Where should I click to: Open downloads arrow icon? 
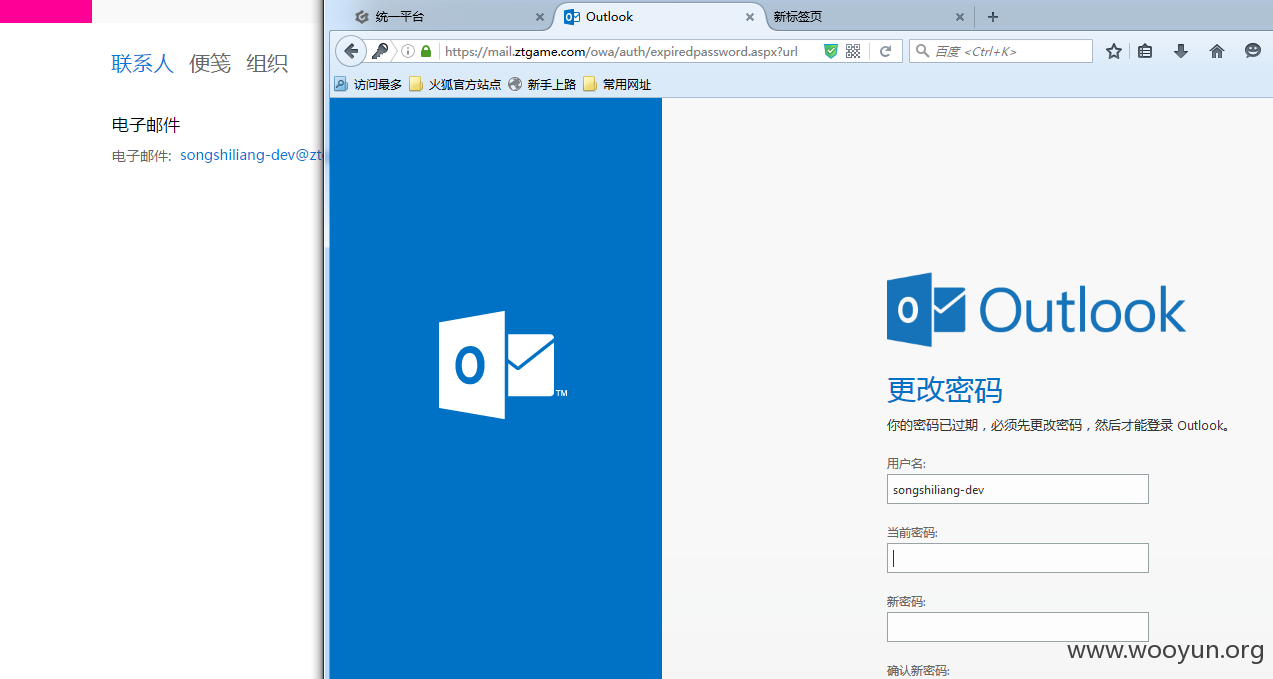tap(1181, 51)
